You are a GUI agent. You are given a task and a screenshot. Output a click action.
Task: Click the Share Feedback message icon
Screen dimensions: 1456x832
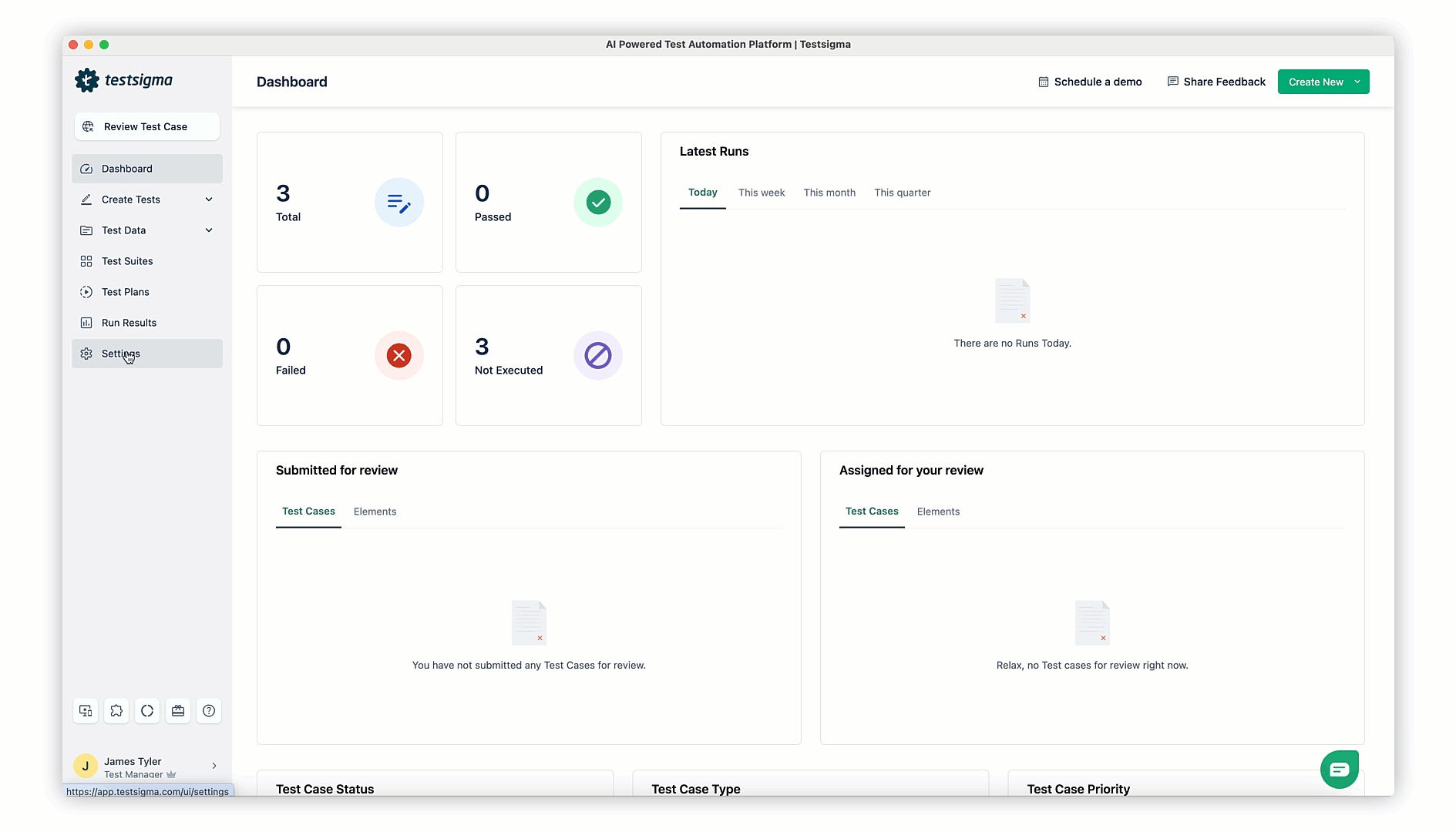pyautogui.click(x=1172, y=82)
